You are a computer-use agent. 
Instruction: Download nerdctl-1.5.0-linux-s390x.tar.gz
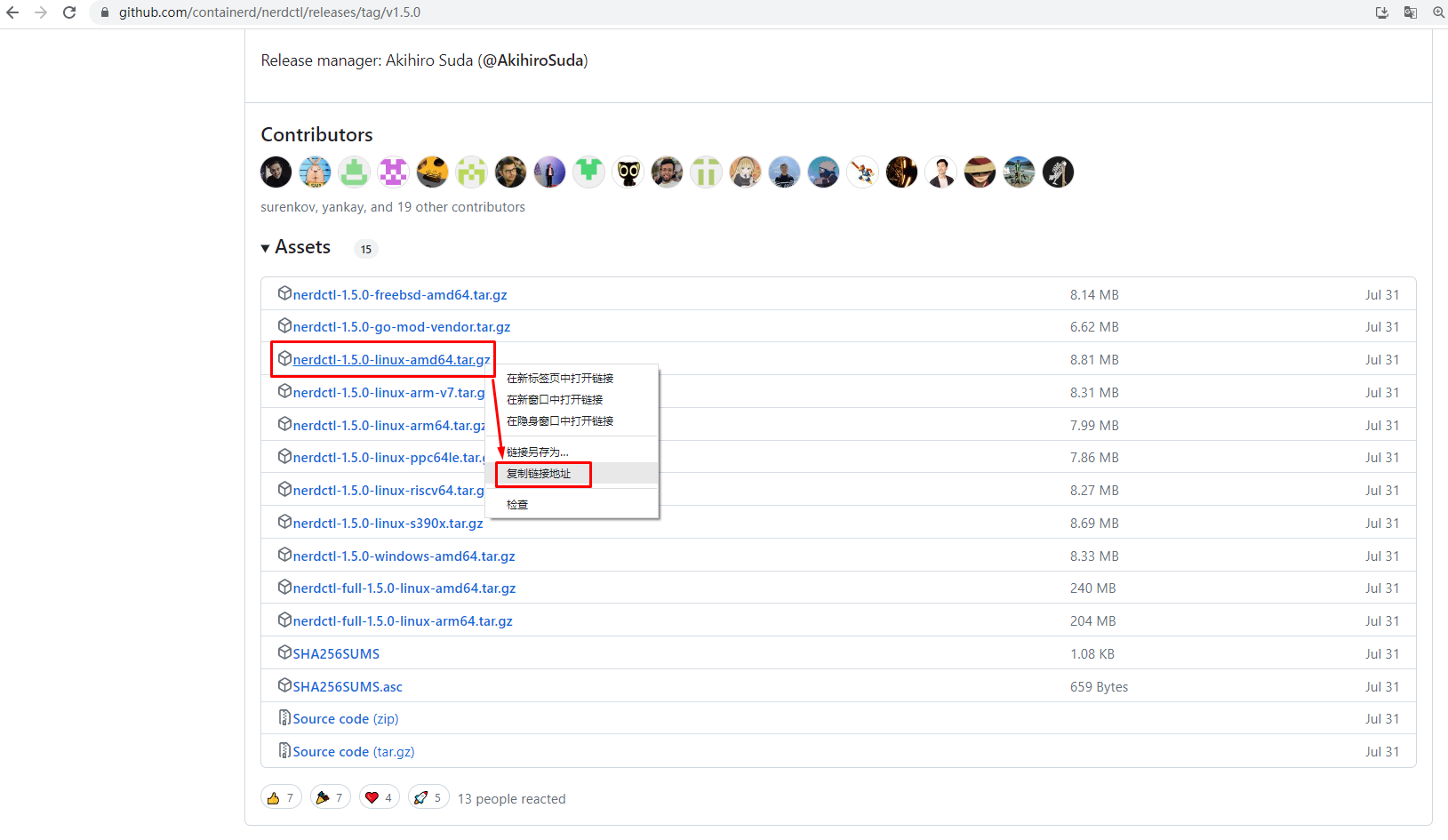[388, 524]
